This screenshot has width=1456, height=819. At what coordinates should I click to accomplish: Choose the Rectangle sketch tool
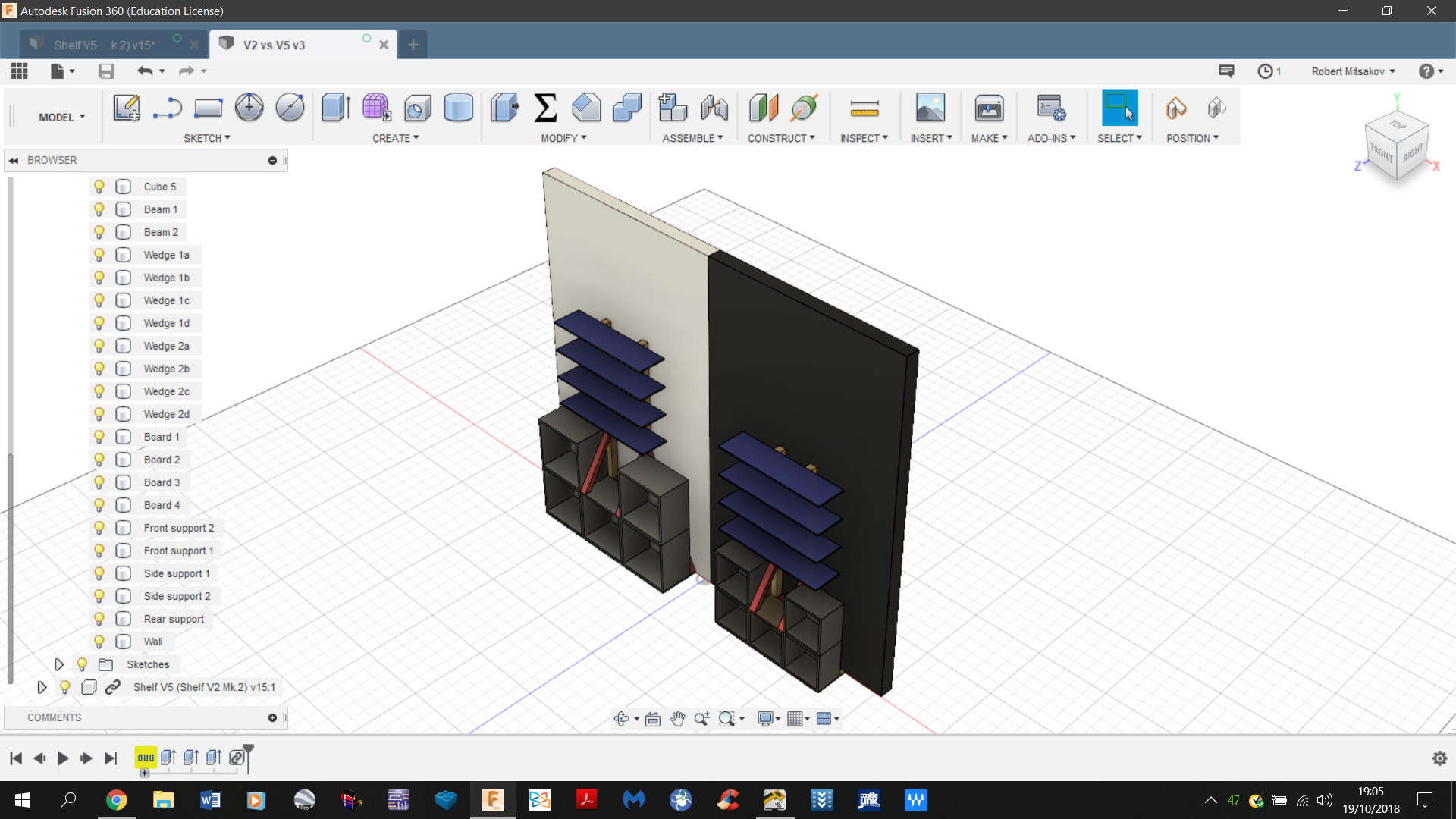(208, 108)
